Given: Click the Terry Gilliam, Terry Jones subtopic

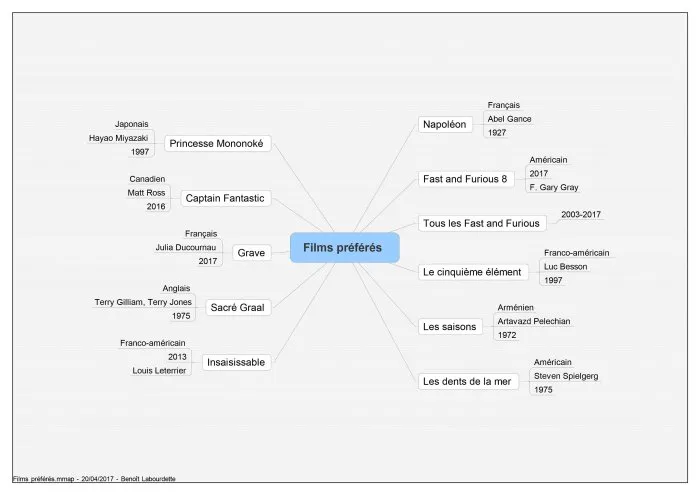Looking at the screenshot, I should [143, 302].
